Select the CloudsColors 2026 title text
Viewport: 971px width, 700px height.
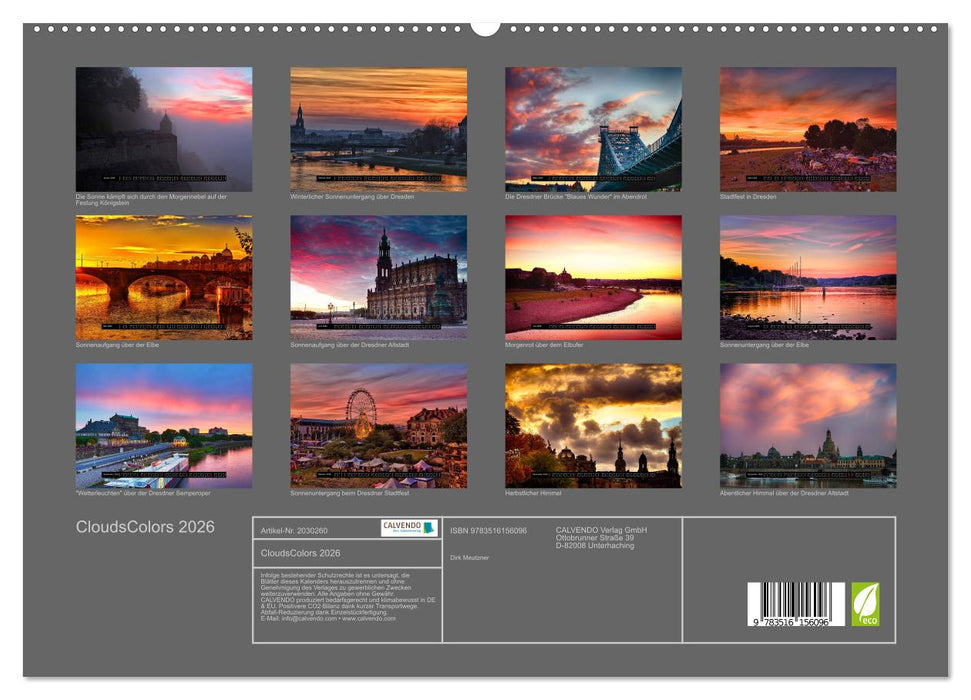point(144,524)
